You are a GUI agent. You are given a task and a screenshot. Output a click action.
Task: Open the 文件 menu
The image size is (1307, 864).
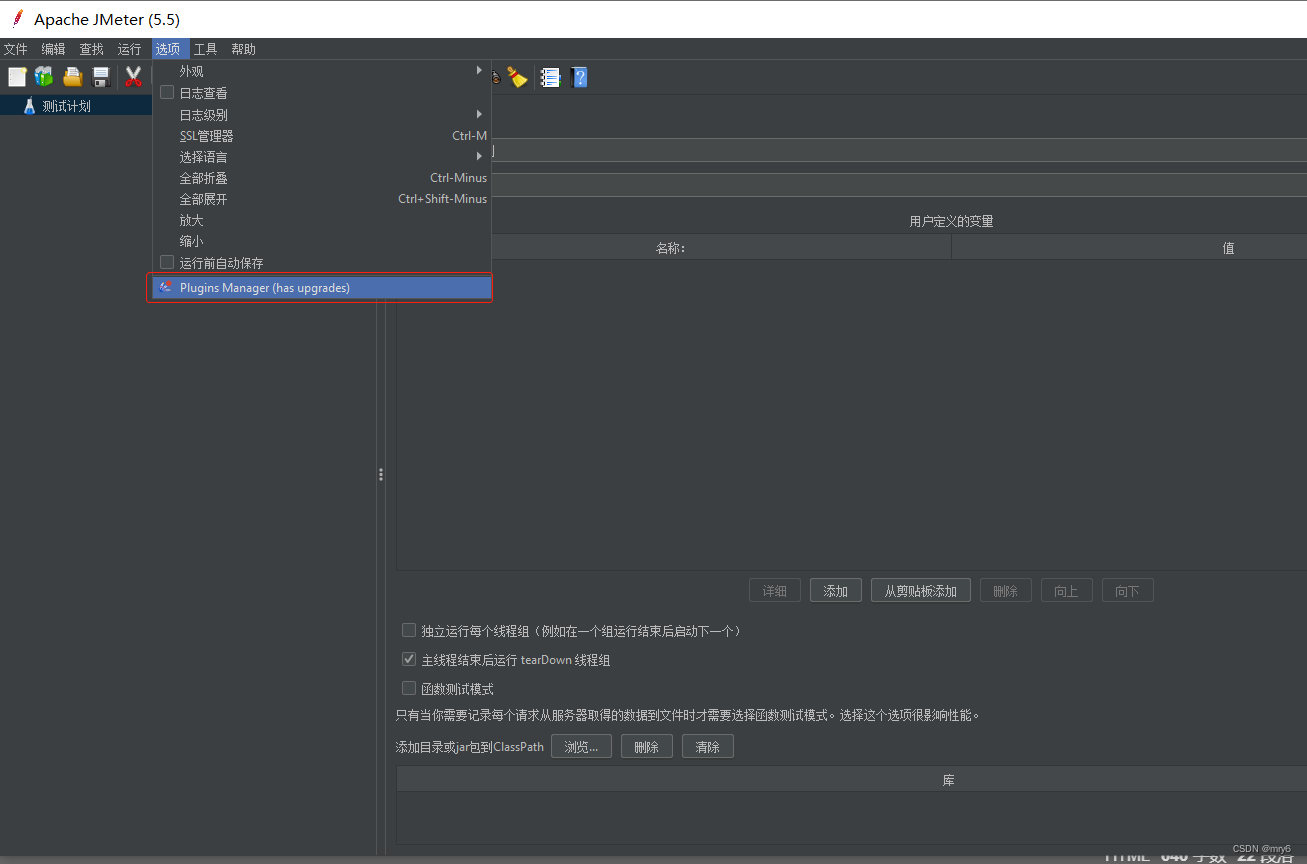point(16,49)
